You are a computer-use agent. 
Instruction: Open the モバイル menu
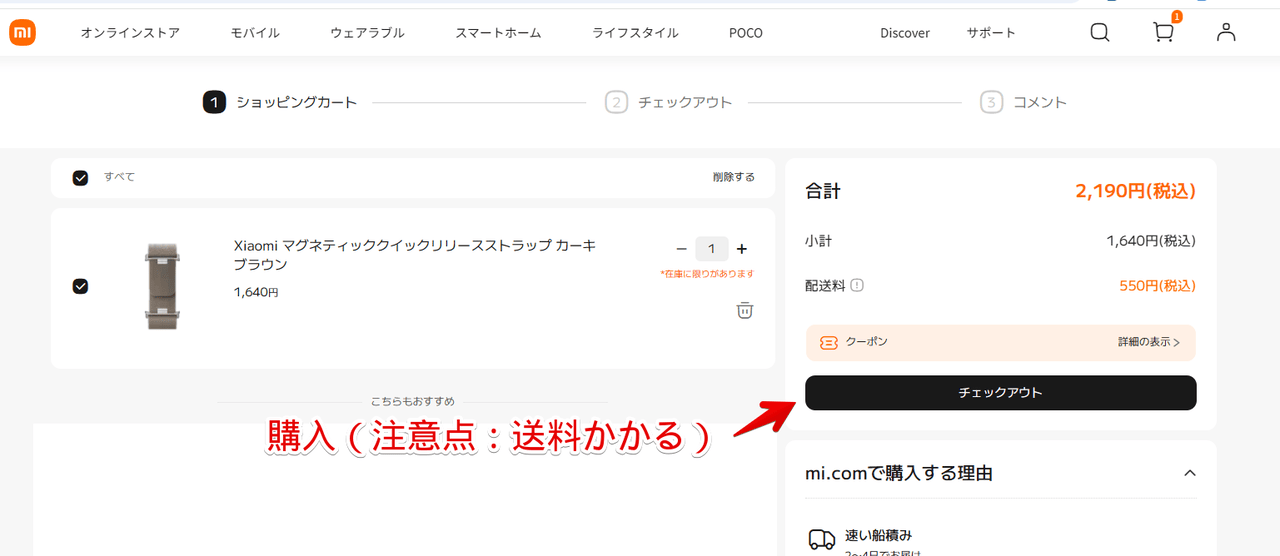click(x=255, y=33)
